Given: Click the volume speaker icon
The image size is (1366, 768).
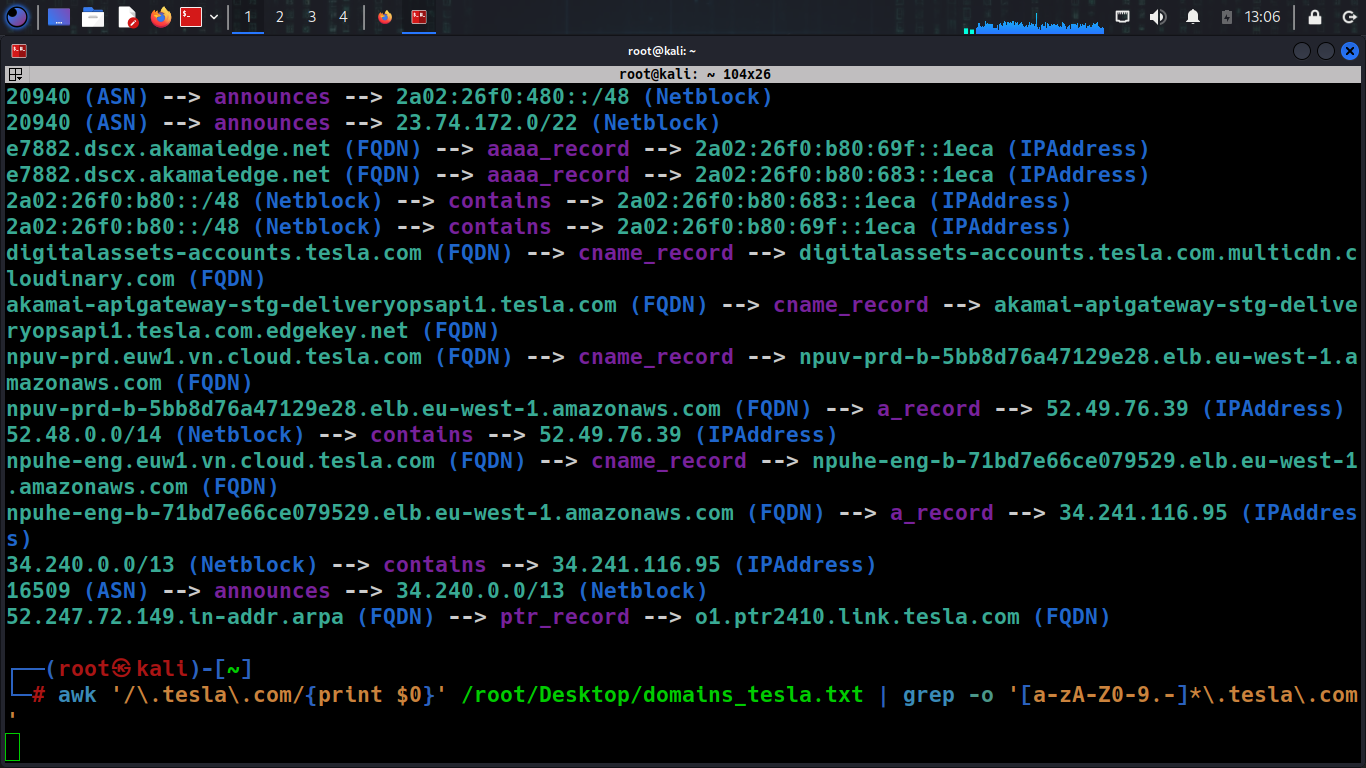Looking at the screenshot, I should 1158,17.
